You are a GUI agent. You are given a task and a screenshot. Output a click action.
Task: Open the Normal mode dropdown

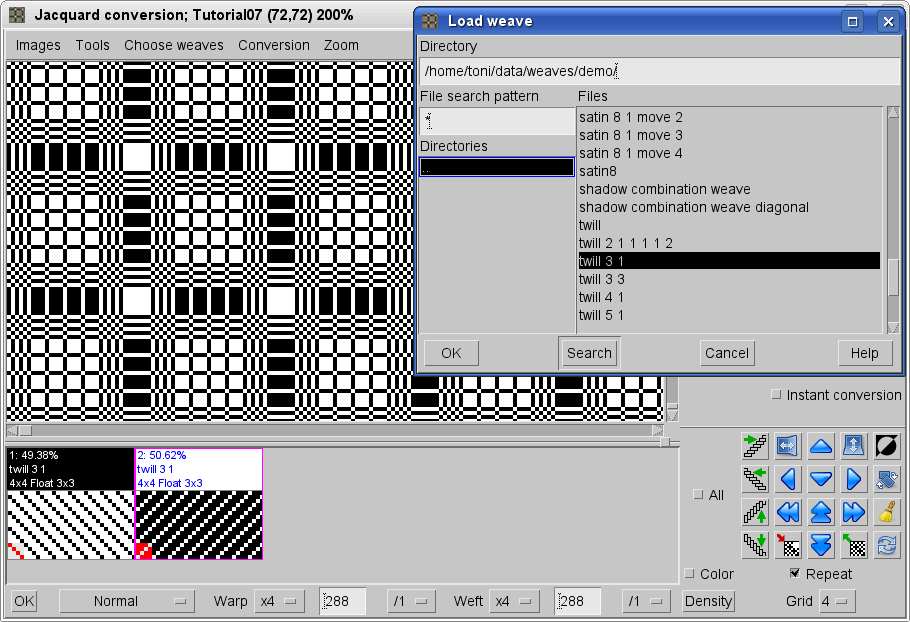tap(127, 601)
